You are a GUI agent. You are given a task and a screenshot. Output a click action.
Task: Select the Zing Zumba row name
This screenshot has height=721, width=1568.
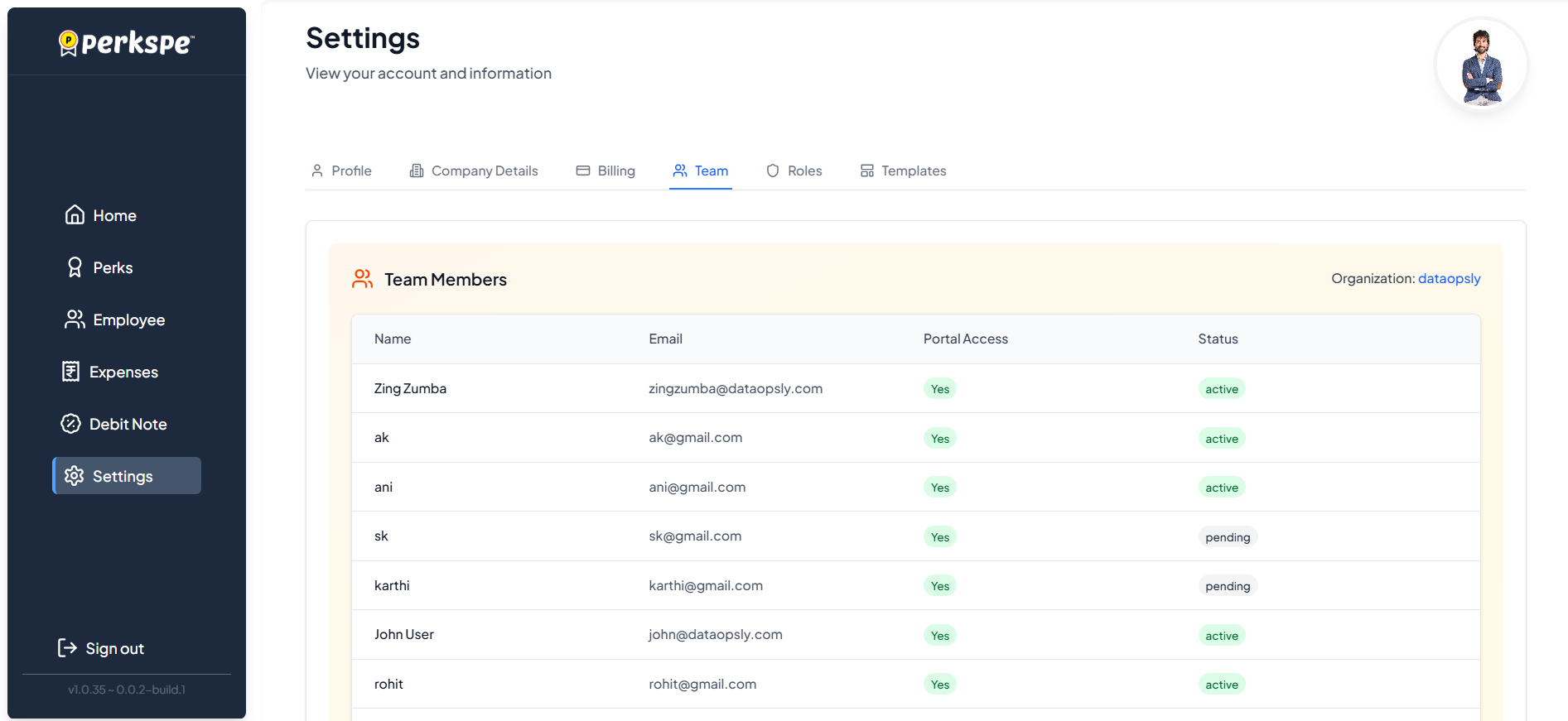[410, 388]
